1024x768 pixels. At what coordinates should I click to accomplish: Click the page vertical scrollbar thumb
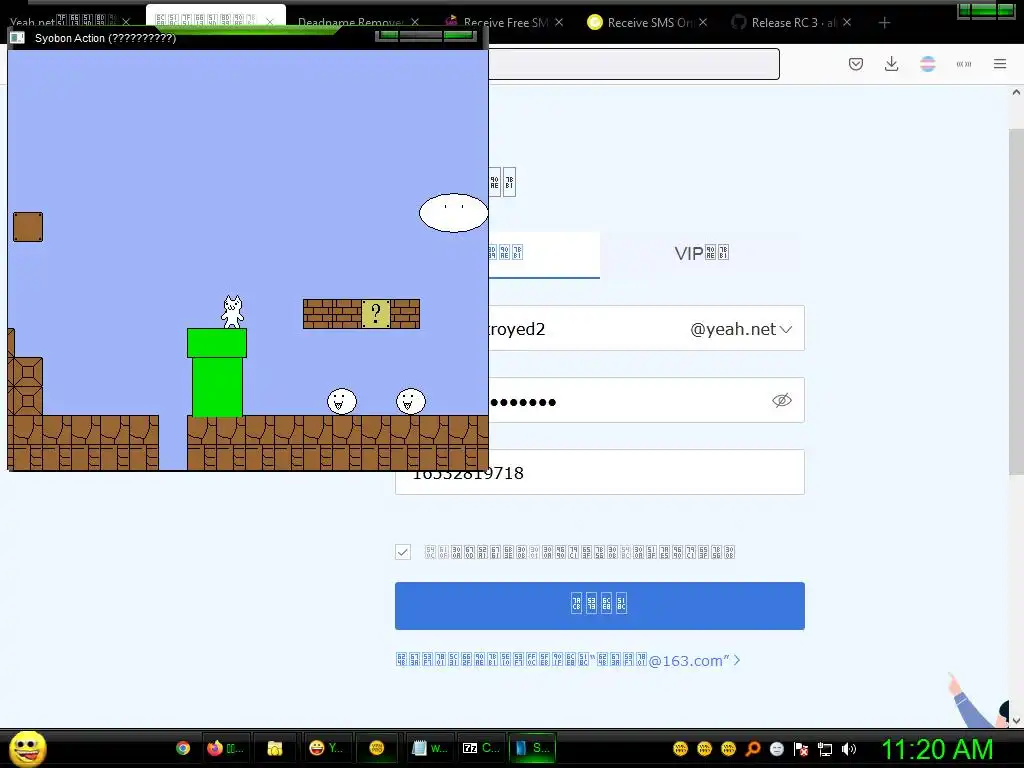1016,300
